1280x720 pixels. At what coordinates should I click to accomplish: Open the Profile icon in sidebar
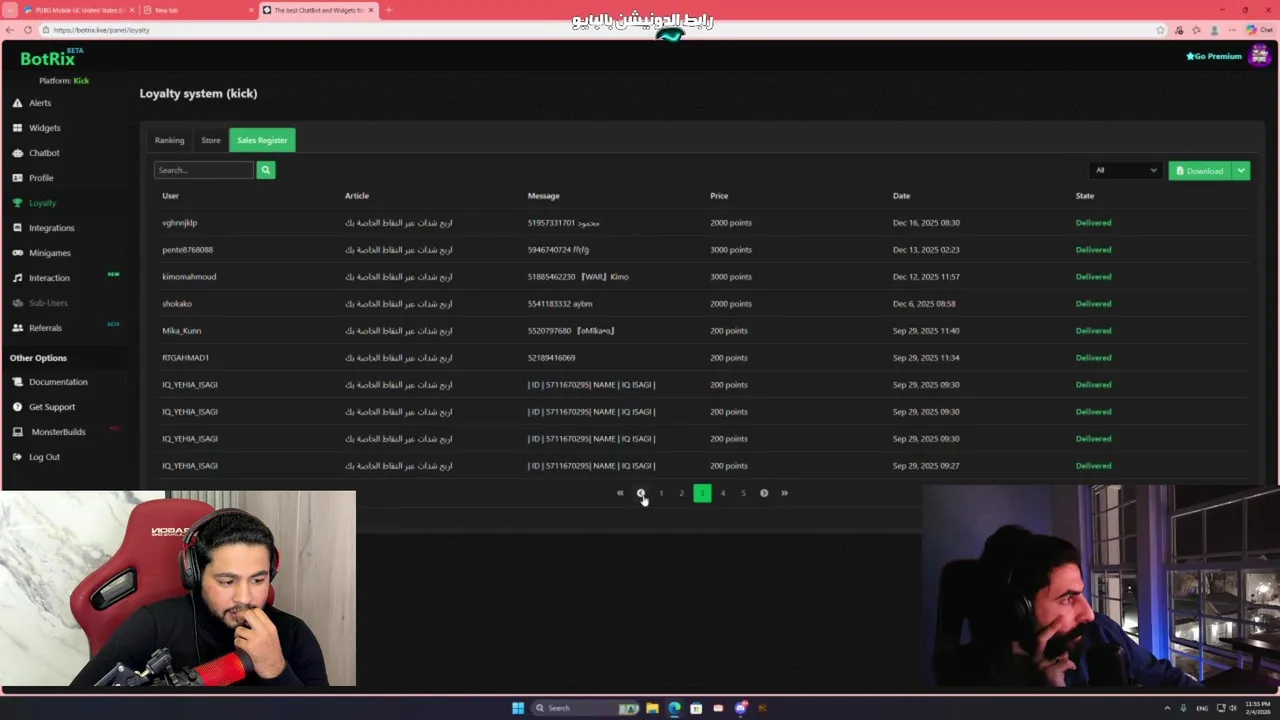point(17,178)
